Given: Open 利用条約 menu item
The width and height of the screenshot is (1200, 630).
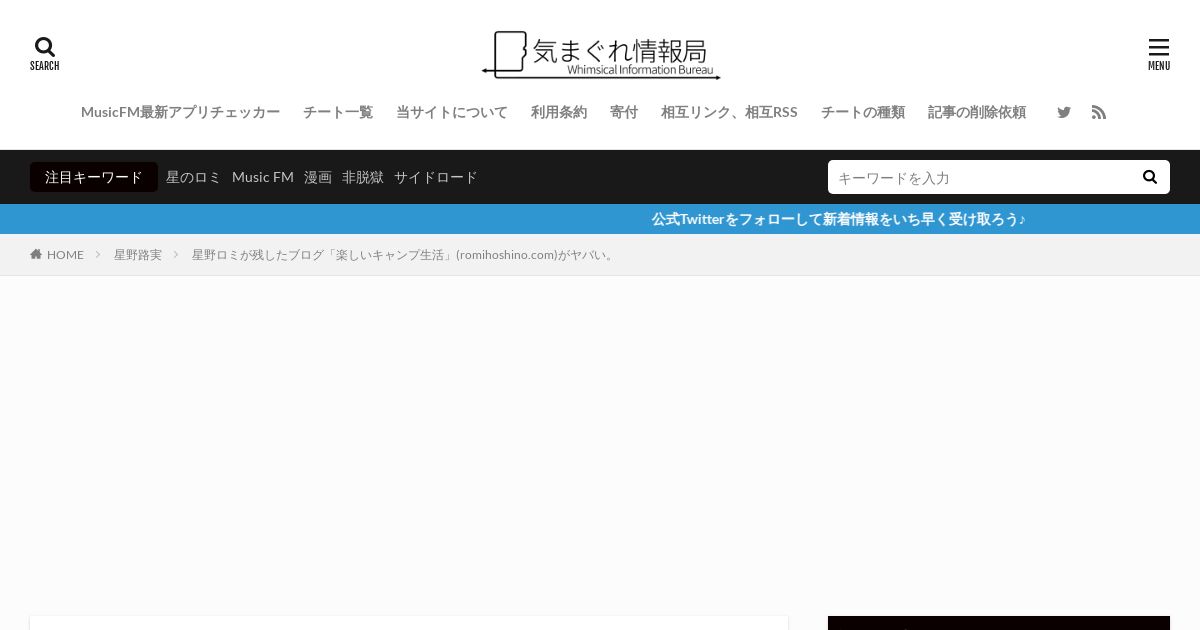Looking at the screenshot, I should click(559, 112).
